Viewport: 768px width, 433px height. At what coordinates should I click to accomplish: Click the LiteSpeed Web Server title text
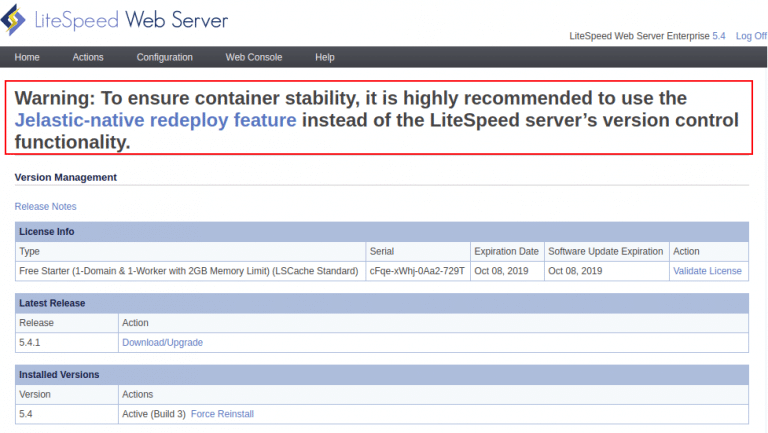coord(131,20)
